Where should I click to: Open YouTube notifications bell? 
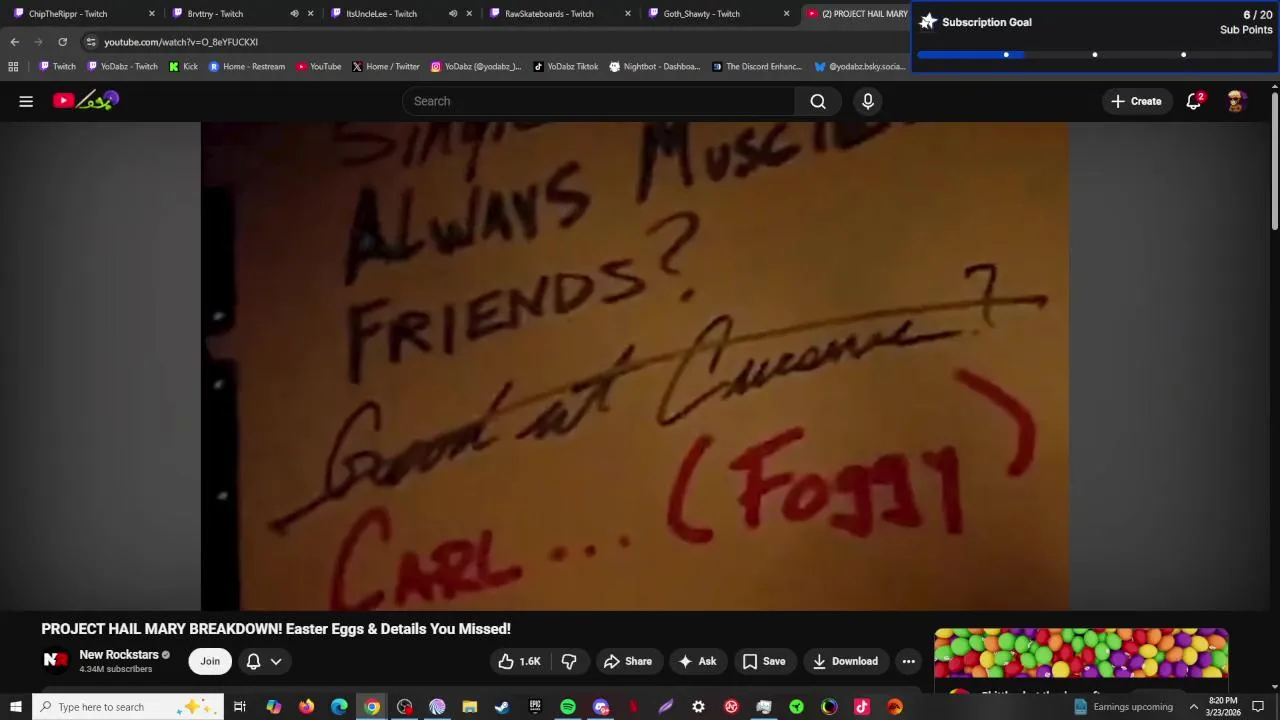(1194, 101)
